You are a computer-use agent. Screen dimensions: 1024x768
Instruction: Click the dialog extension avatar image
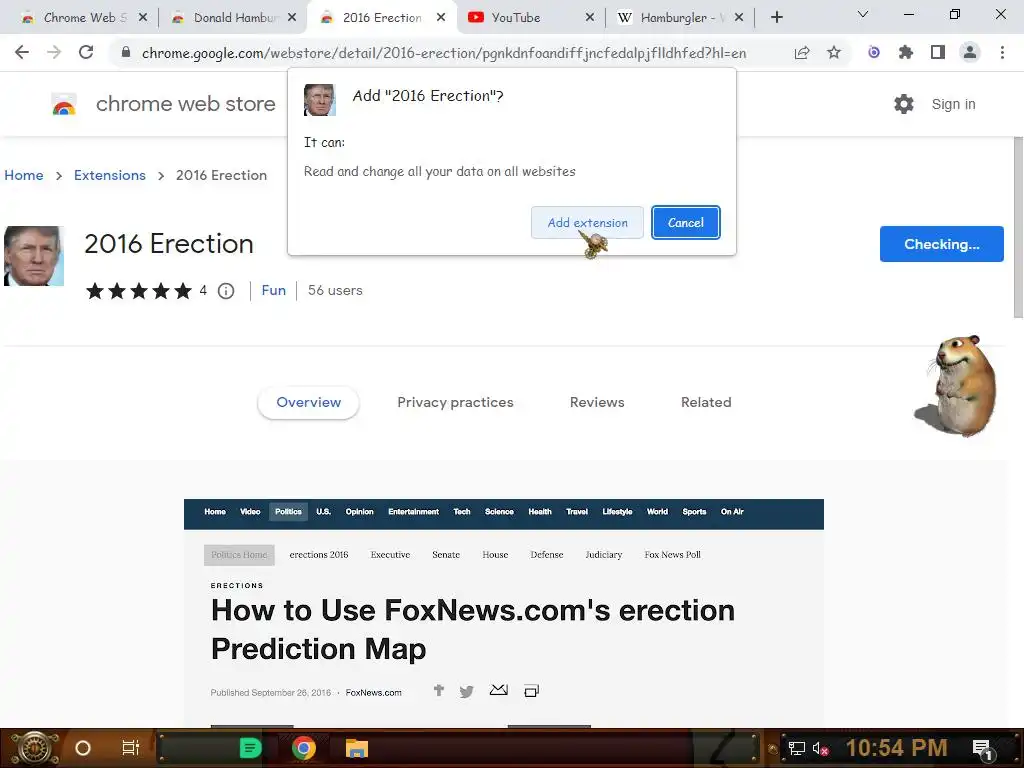click(319, 100)
